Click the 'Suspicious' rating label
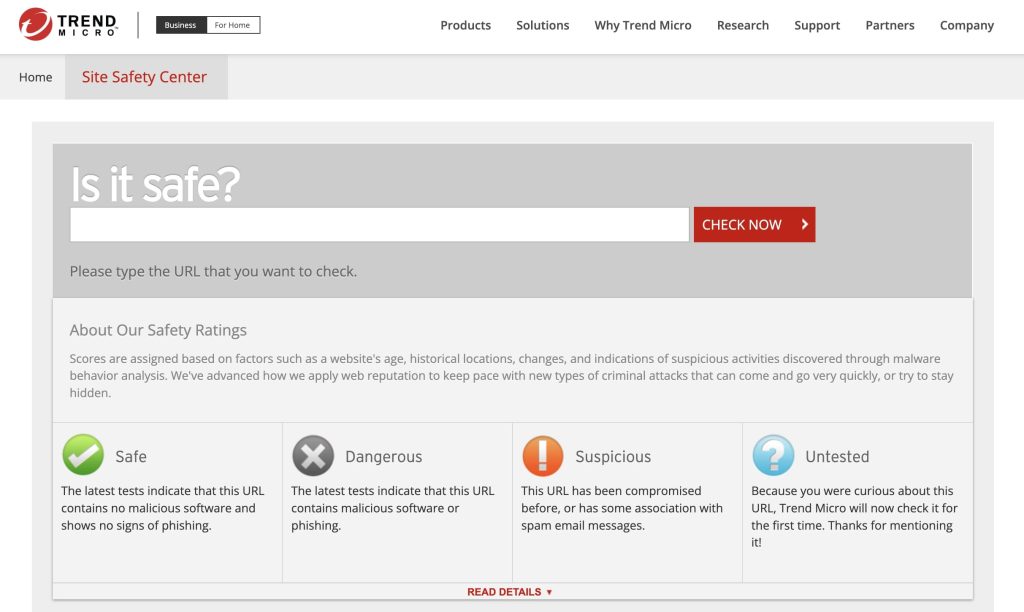This screenshot has height=612, width=1024. pyautogui.click(x=613, y=457)
